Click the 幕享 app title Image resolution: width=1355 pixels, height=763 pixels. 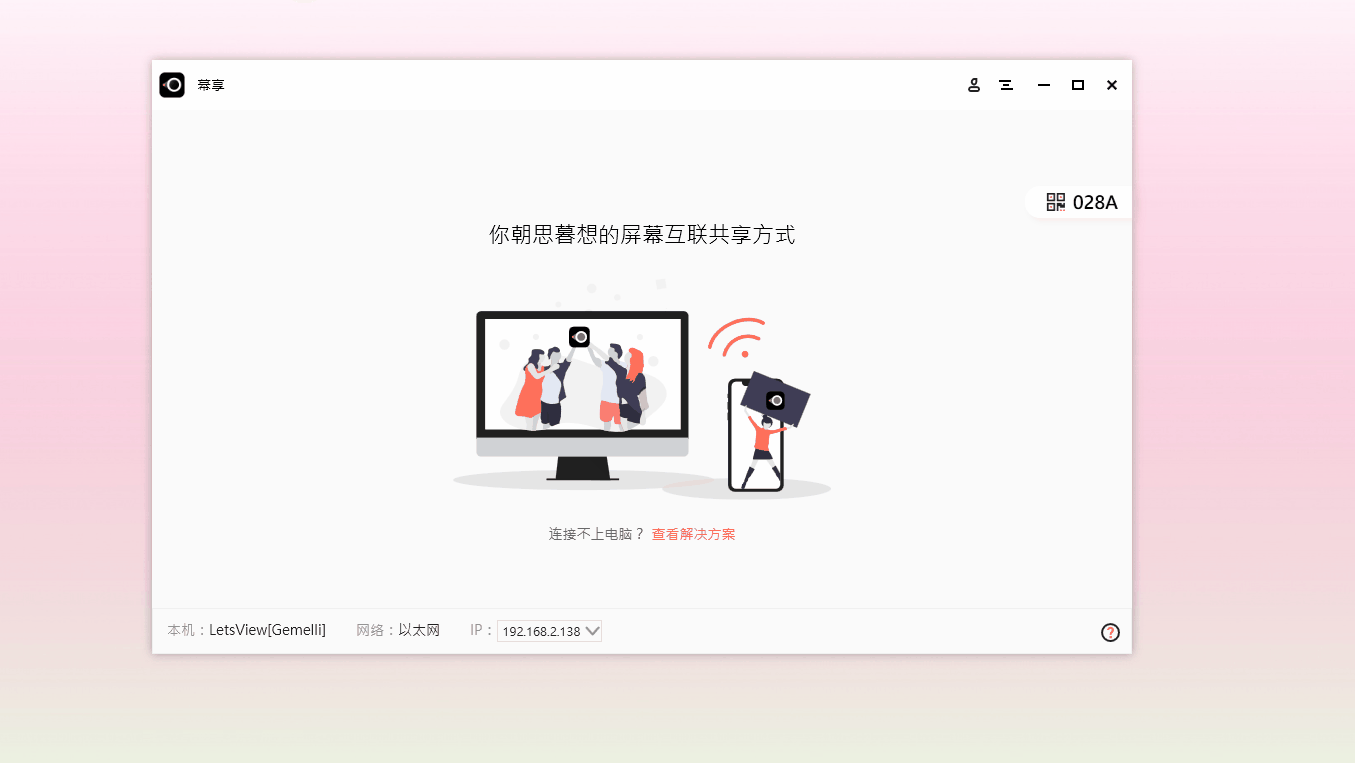(x=209, y=84)
